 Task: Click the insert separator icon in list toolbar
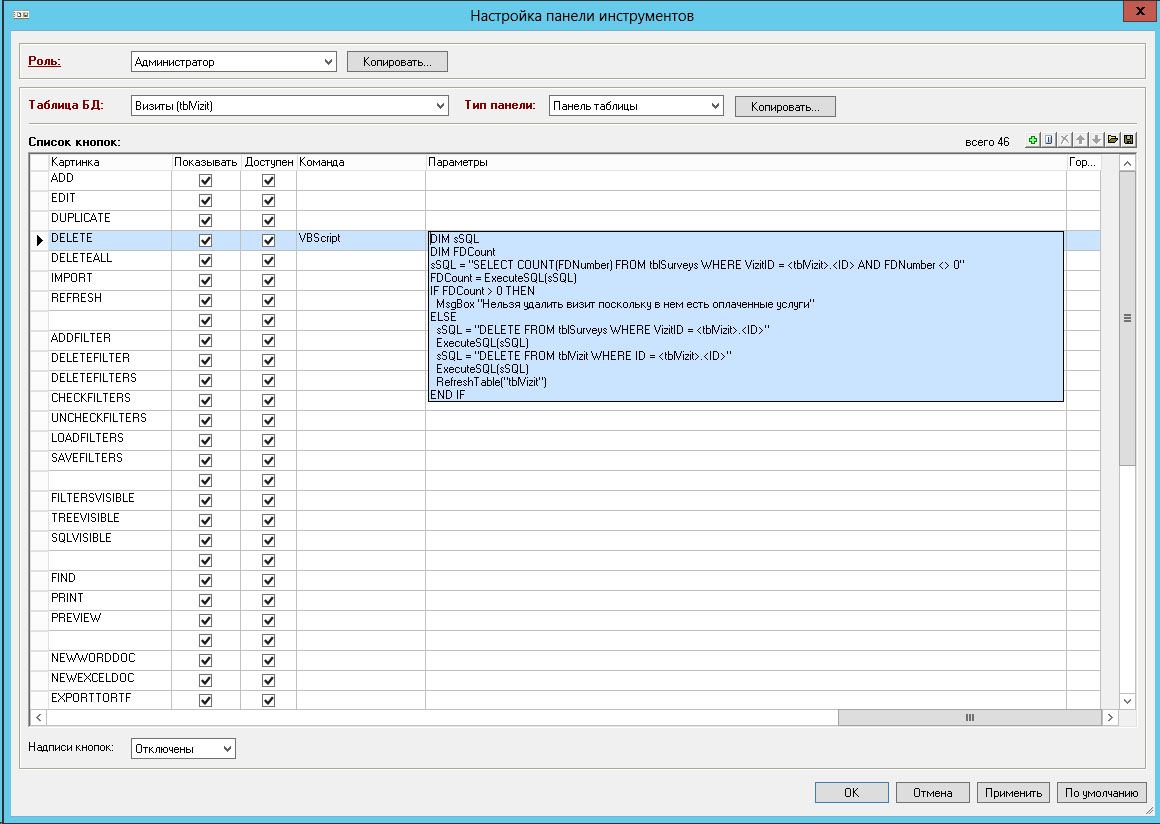pos(1049,141)
